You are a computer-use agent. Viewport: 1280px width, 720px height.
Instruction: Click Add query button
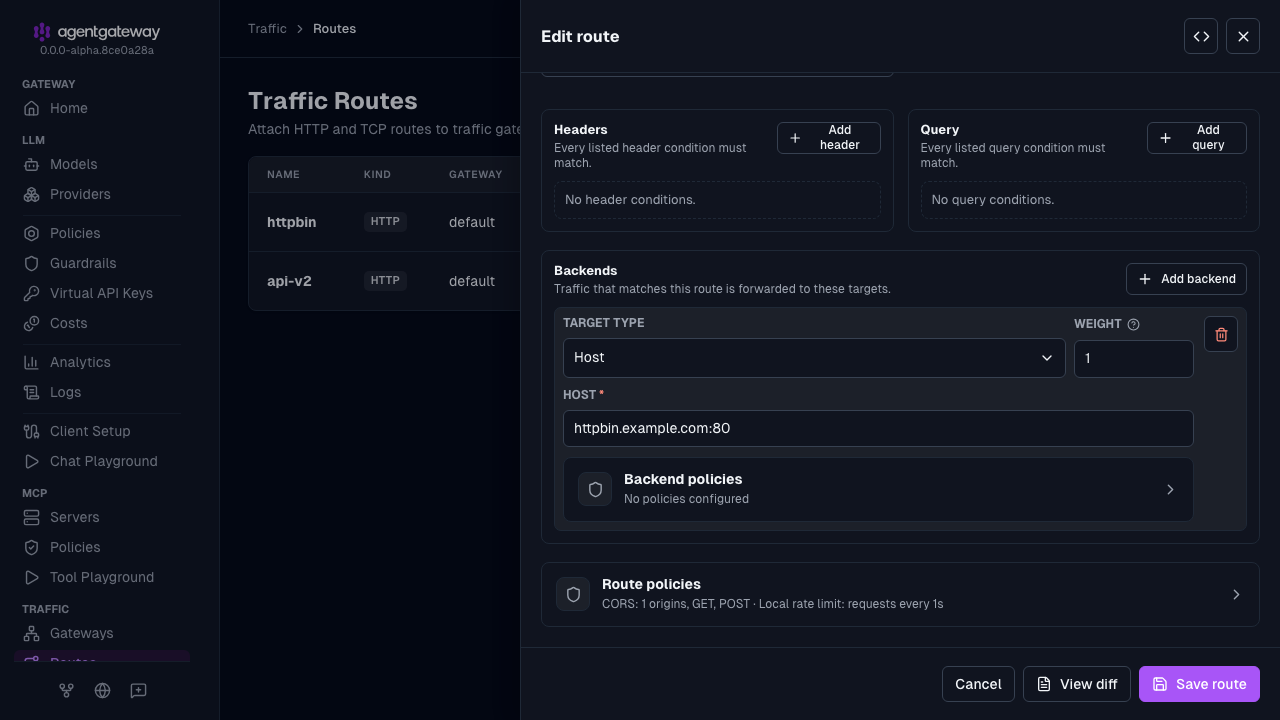tap(1197, 138)
